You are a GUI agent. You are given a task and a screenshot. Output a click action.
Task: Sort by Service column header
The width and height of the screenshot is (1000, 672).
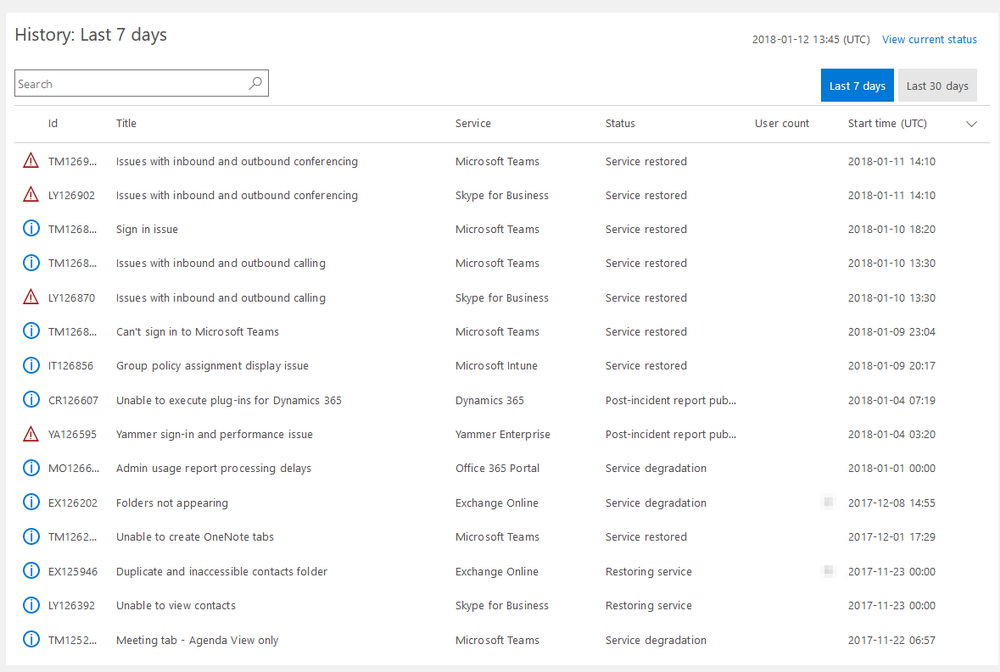473,123
